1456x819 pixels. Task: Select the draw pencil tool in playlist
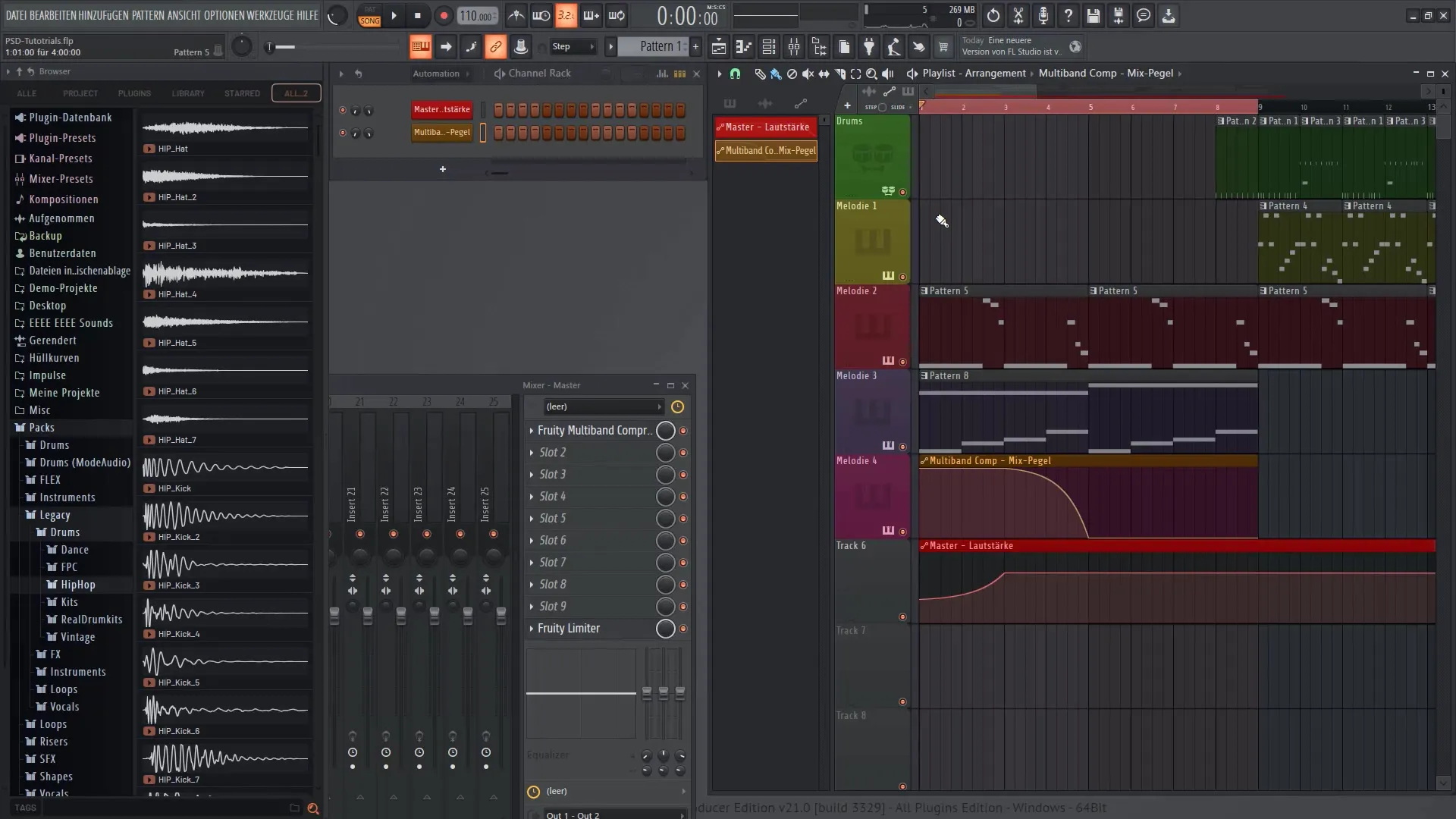click(760, 74)
